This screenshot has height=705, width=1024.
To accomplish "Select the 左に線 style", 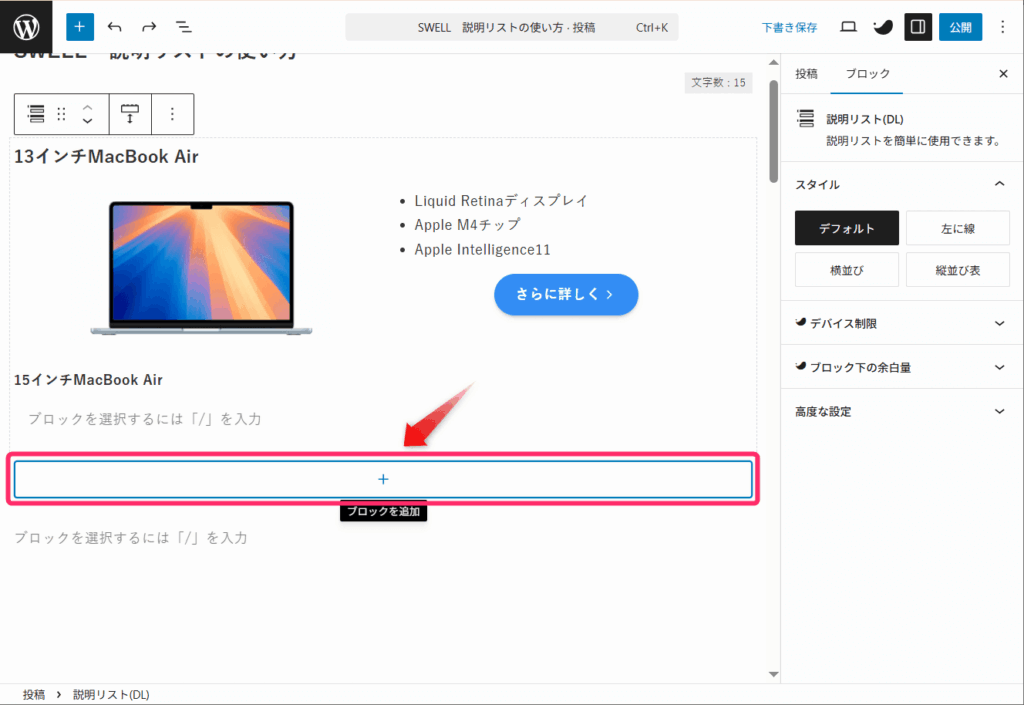I will [957, 228].
